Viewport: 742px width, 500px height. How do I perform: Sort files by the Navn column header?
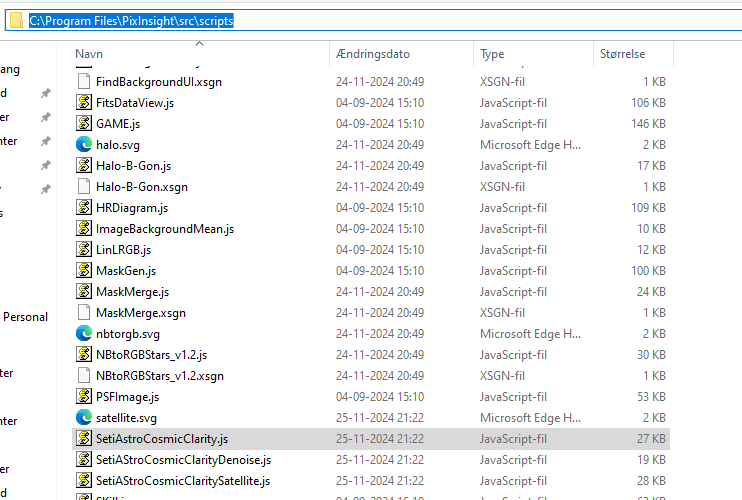[89, 54]
